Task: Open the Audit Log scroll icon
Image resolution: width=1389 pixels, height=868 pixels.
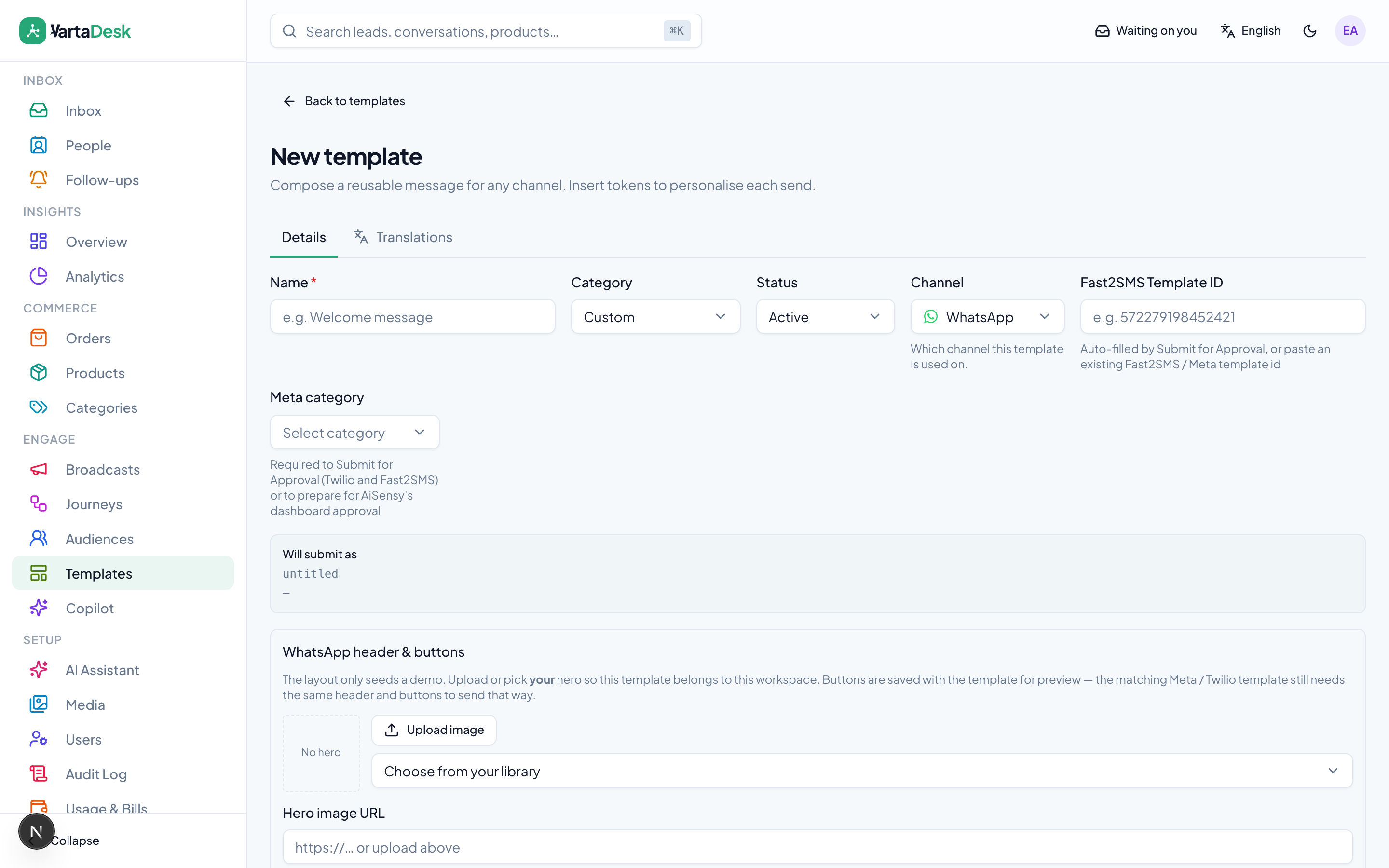Action: click(x=39, y=774)
